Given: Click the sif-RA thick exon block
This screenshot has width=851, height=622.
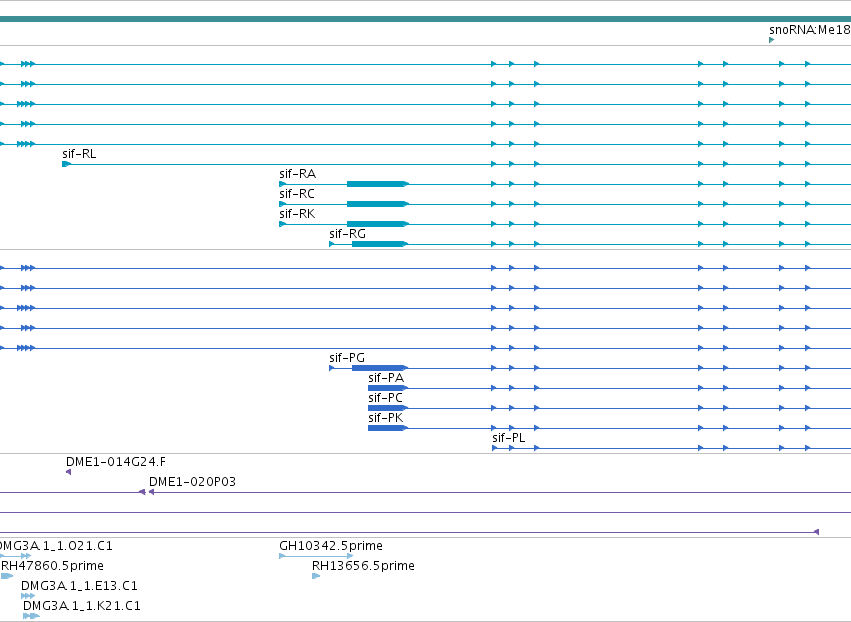Looking at the screenshot, I should [x=377, y=184].
